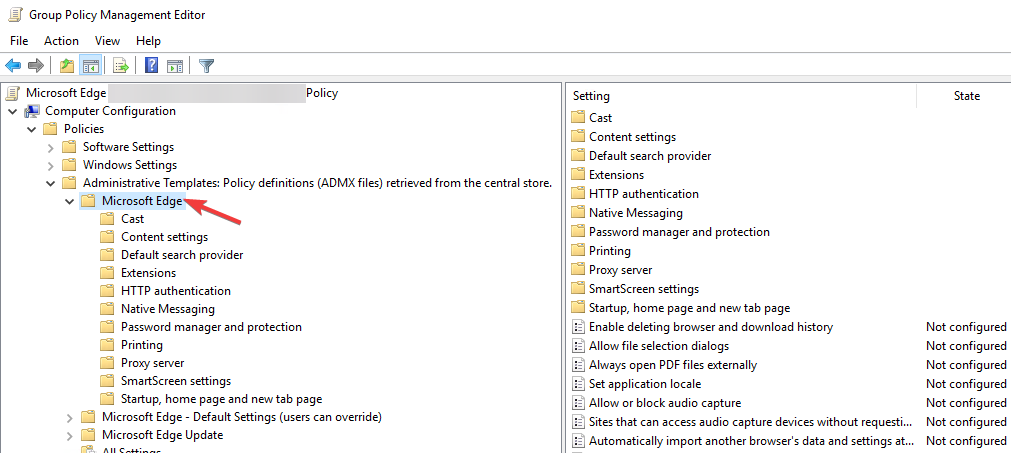The image size is (1011, 453).
Task: Click the State column header
Action: tap(966, 96)
